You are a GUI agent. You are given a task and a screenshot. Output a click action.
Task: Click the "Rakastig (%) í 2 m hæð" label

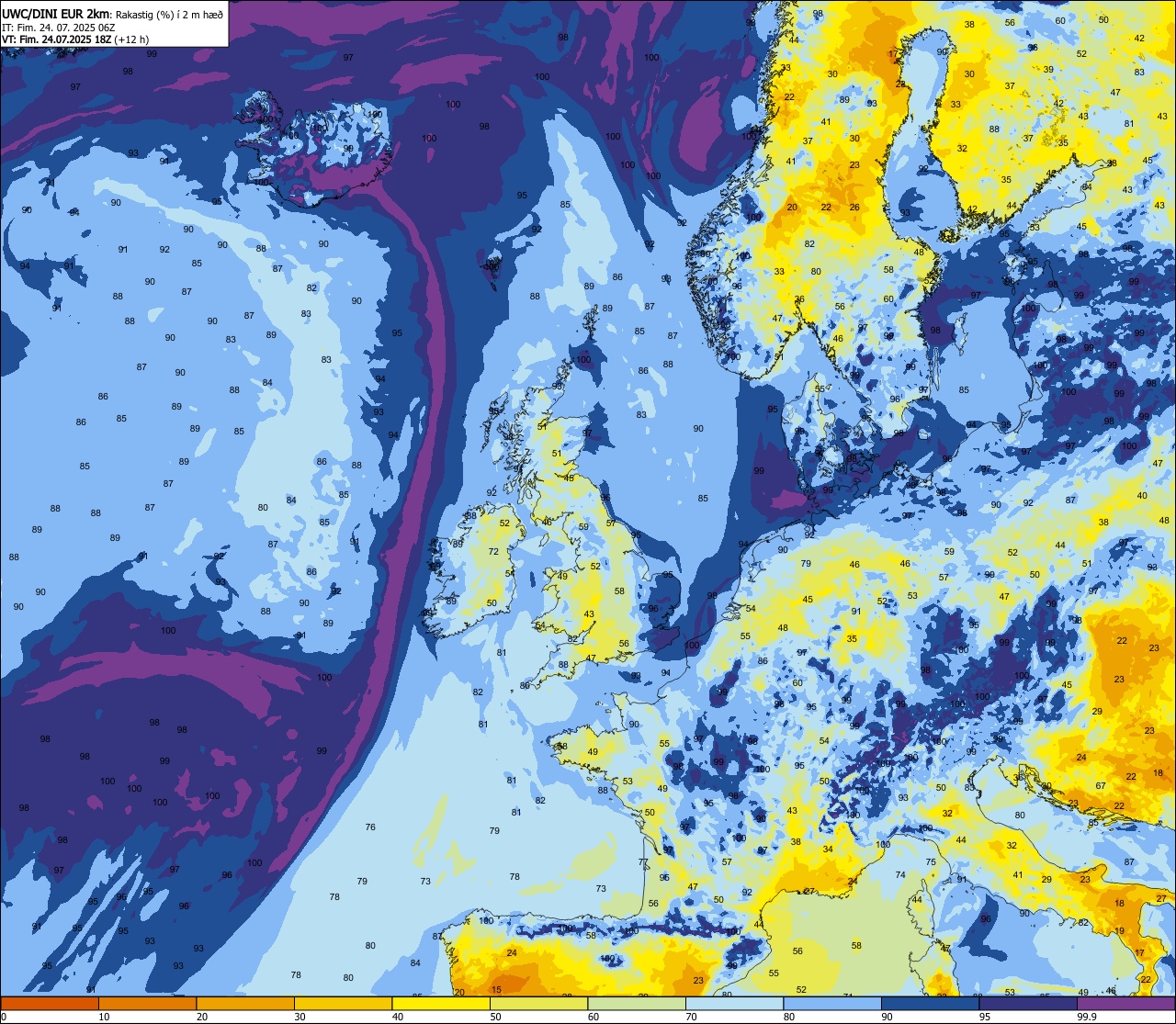click(169, 13)
